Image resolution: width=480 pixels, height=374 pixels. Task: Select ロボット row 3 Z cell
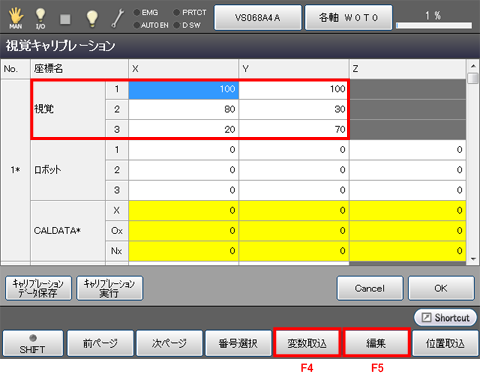click(408, 190)
